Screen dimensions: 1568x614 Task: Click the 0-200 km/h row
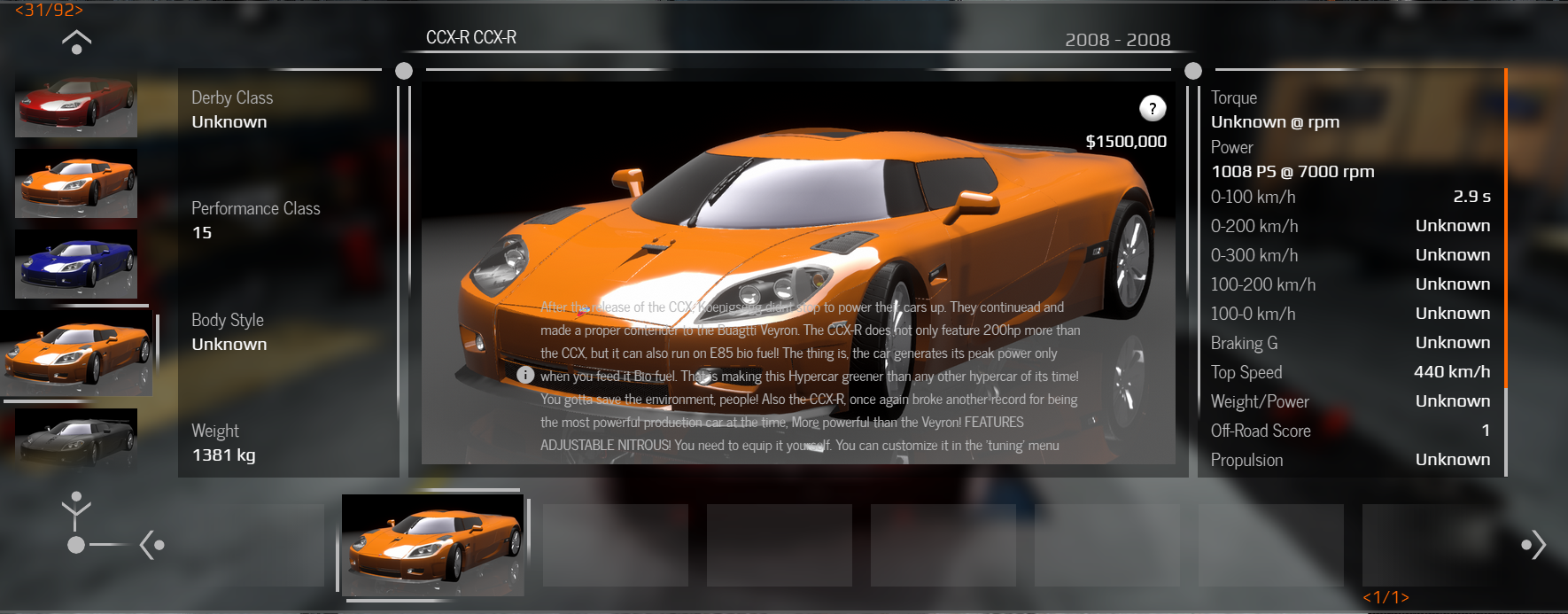pos(1351,226)
